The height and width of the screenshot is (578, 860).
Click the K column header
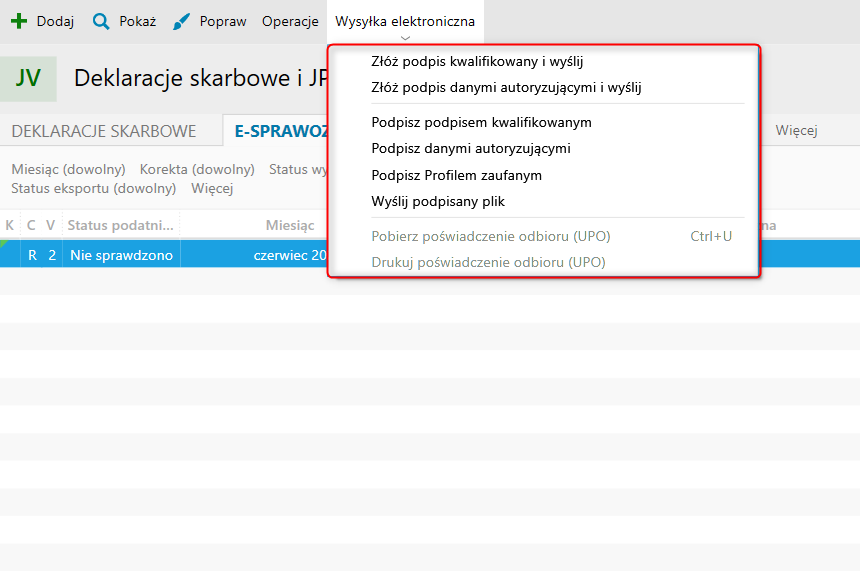click(x=9, y=225)
